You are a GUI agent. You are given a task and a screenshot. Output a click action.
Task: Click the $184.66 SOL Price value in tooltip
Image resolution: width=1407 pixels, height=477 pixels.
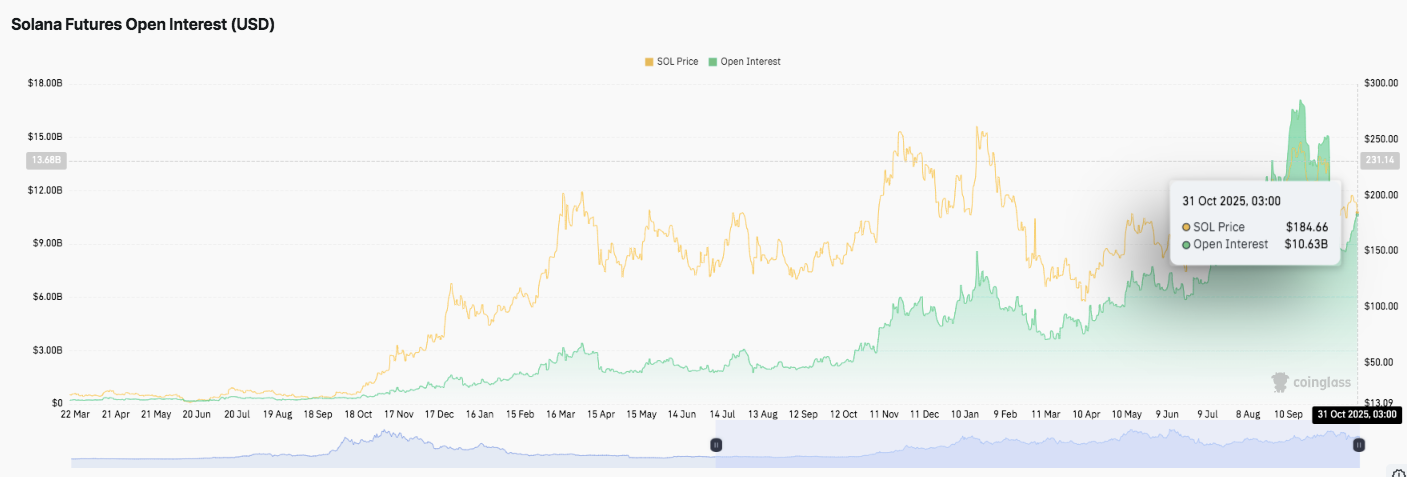click(1307, 227)
